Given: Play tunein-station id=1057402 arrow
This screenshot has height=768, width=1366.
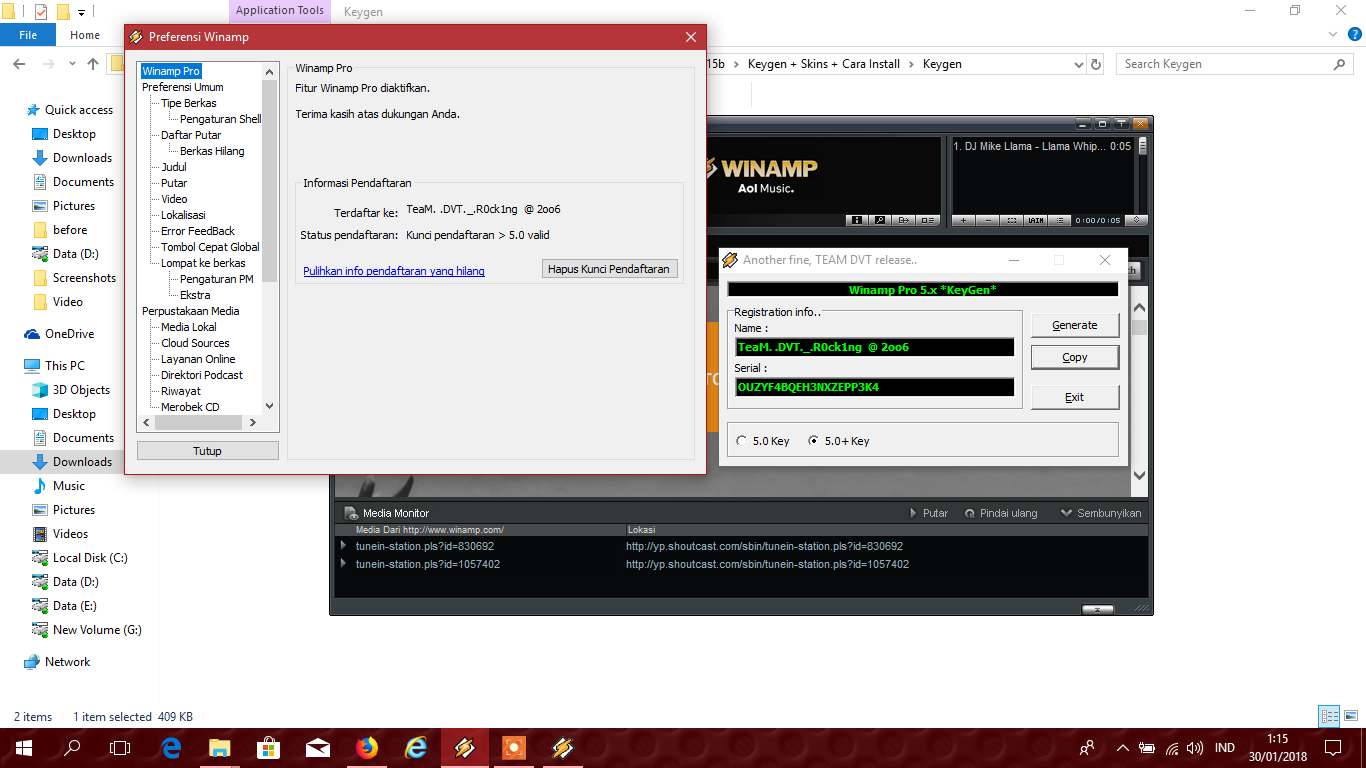Looking at the screenshot, I should point(343,564).
